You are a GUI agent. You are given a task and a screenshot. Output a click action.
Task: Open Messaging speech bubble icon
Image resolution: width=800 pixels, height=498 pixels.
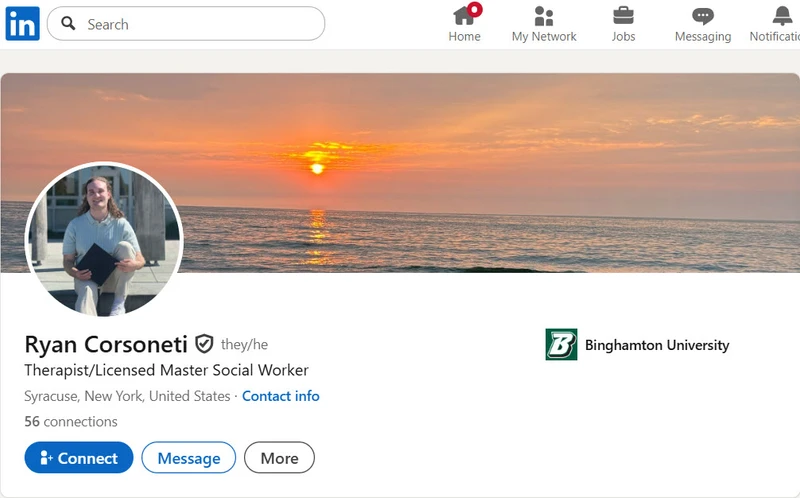point(703,16)
